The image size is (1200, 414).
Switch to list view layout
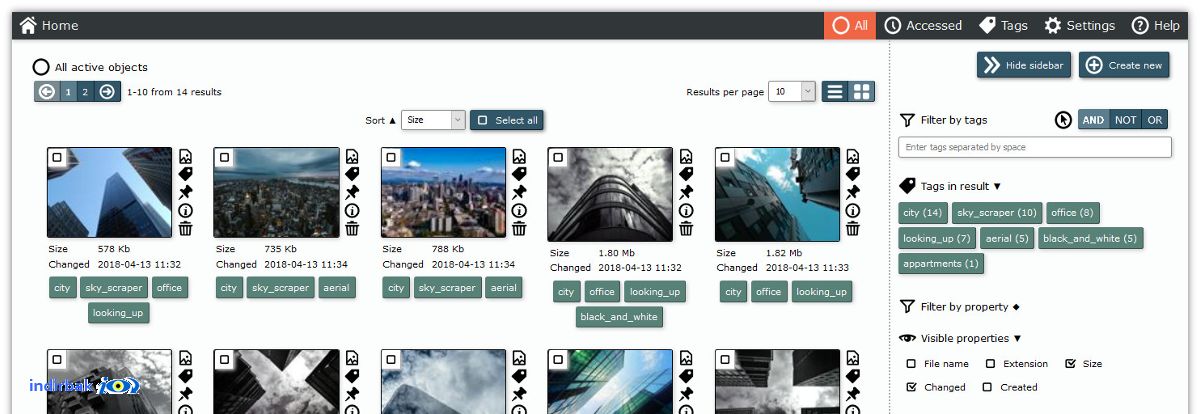835,92
